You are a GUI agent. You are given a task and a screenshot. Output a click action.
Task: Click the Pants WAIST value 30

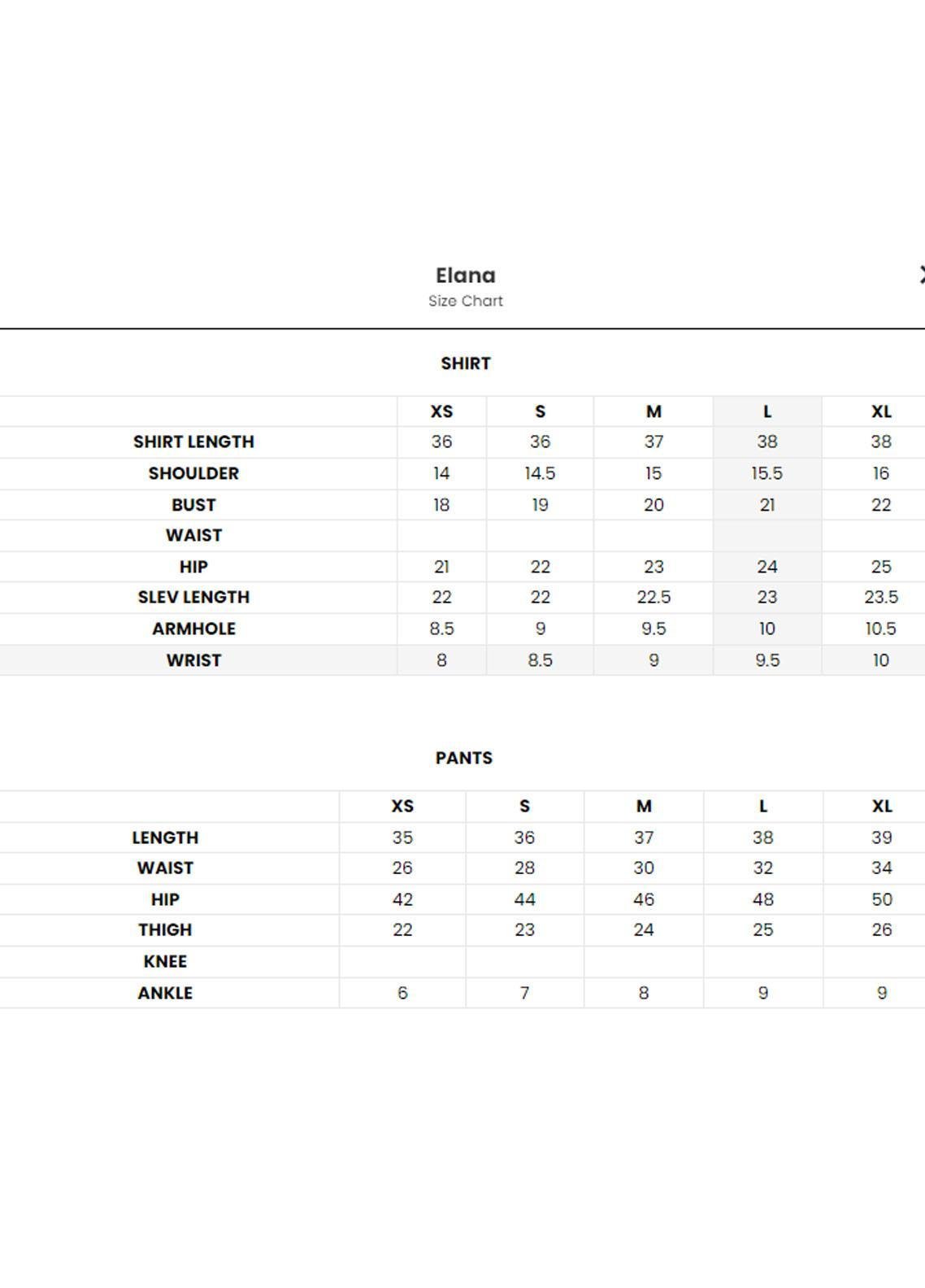tap(644, 868)
